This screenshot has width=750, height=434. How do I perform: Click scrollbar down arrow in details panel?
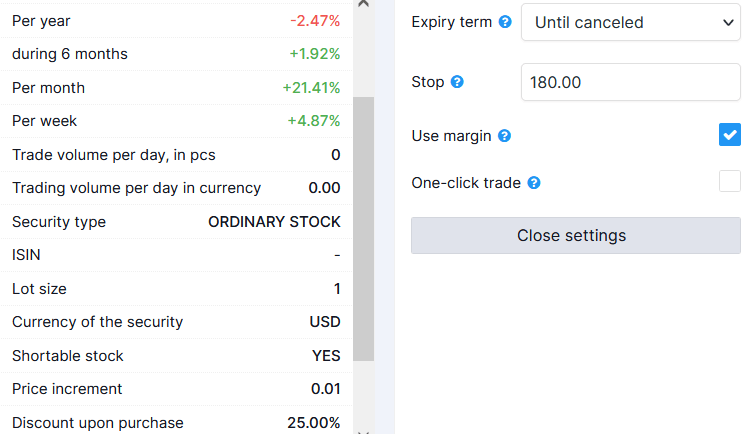pos(363,429)
